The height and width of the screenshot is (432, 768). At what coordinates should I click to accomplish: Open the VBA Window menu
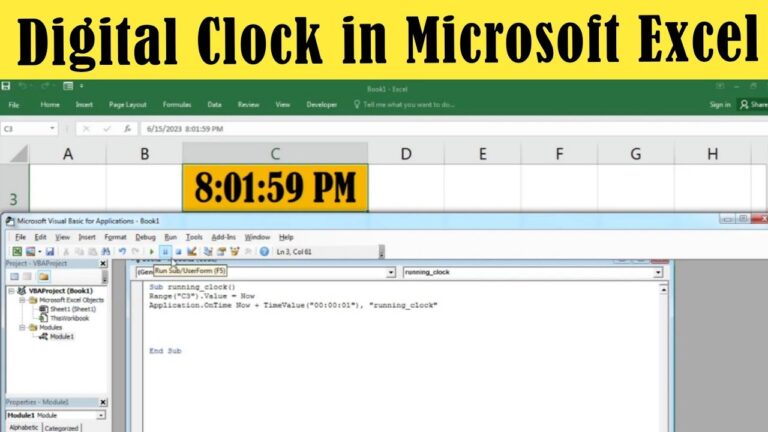click(257, 237)
